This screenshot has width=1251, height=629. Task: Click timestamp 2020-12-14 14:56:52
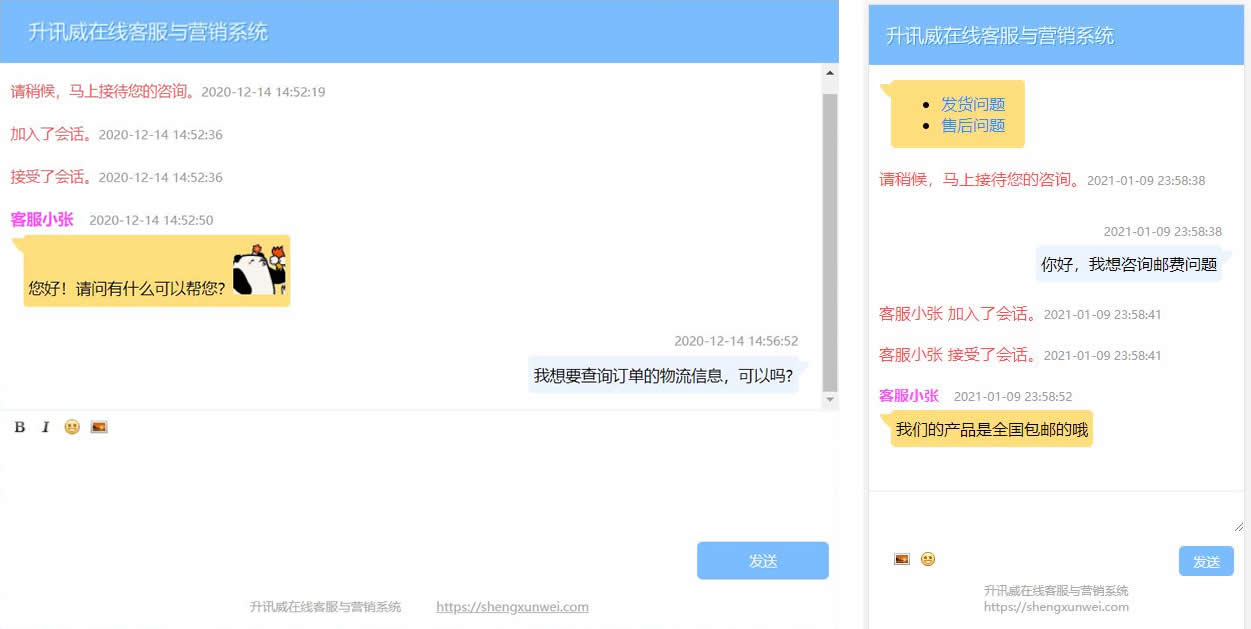click(x=736, y=341)
